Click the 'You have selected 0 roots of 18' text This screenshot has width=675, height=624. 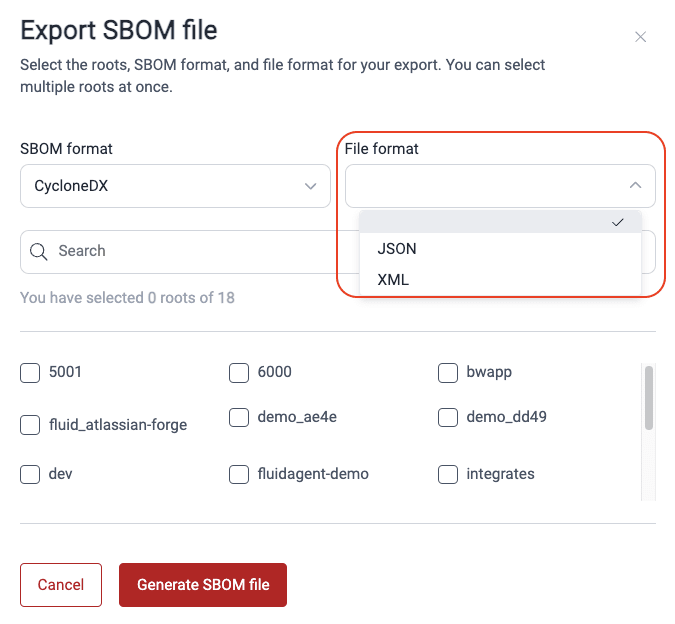click(127, 298)
